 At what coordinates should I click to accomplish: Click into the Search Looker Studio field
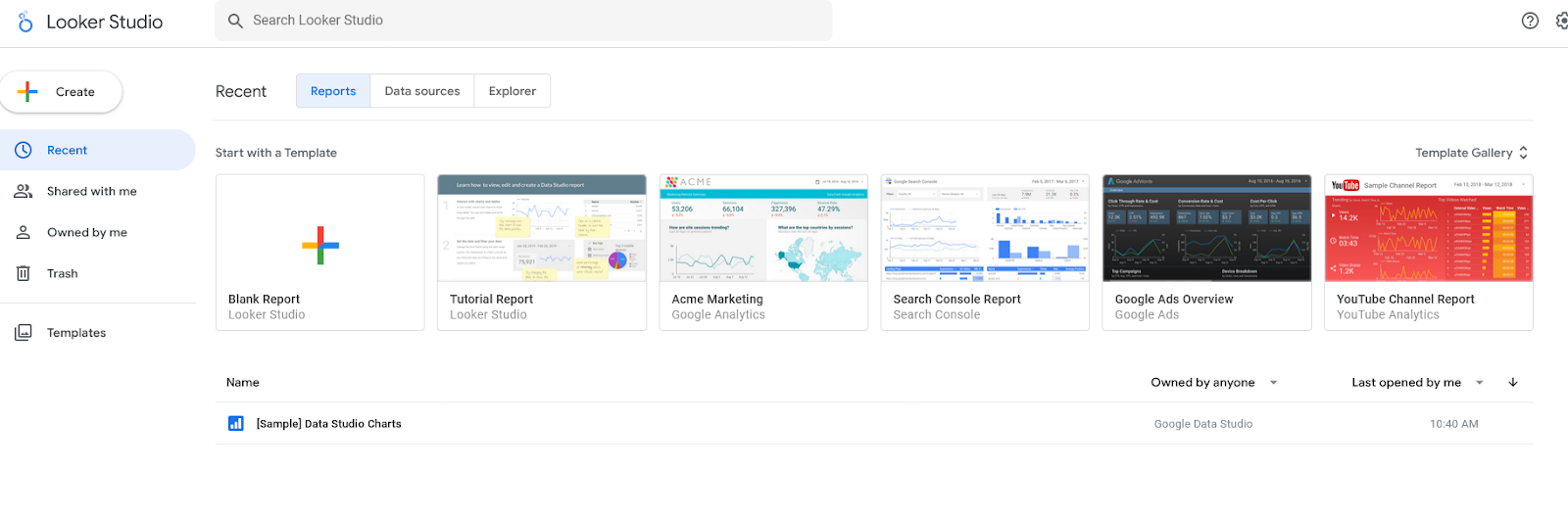(x=523, y=21)
